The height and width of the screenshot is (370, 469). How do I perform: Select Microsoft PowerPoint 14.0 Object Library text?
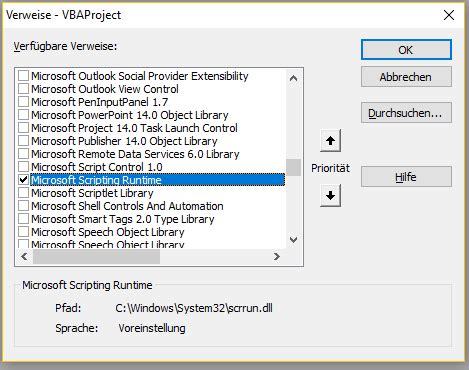130,115
